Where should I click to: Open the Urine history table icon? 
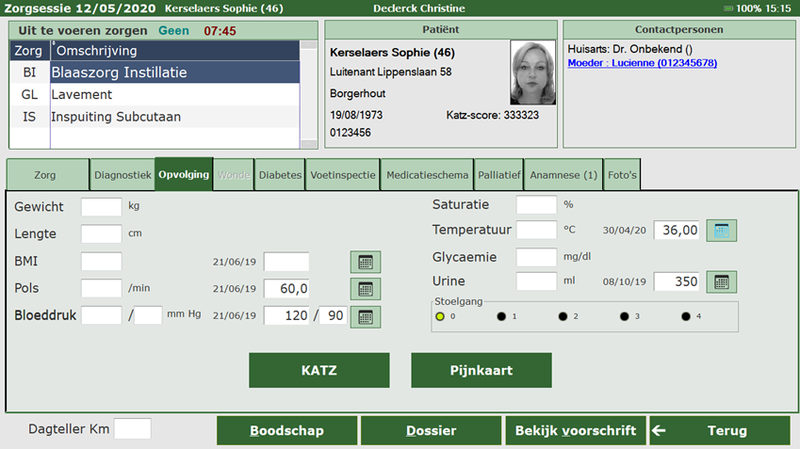(721, 281)
